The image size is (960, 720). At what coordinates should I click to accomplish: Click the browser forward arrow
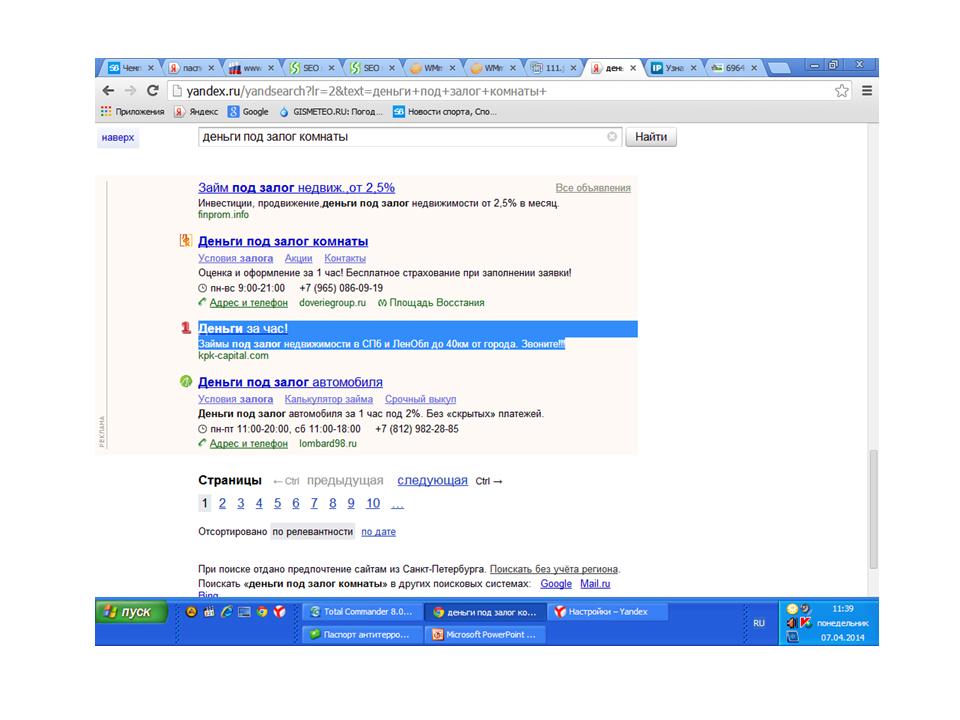pos(130,91)
